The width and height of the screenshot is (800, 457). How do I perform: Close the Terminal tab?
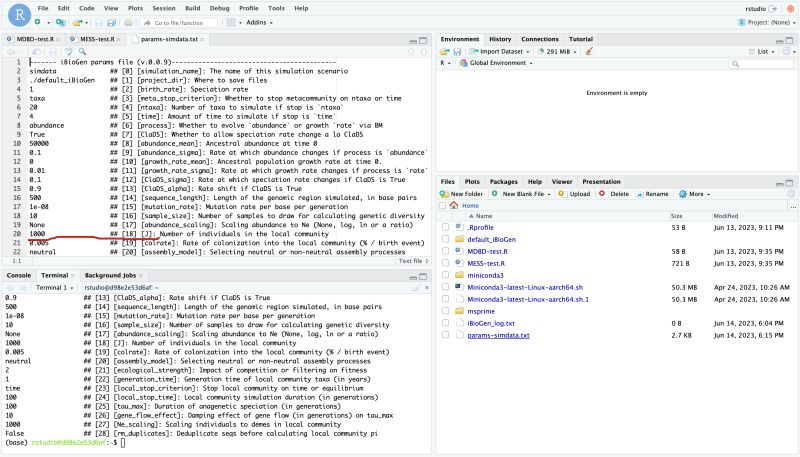click(72, 275)
